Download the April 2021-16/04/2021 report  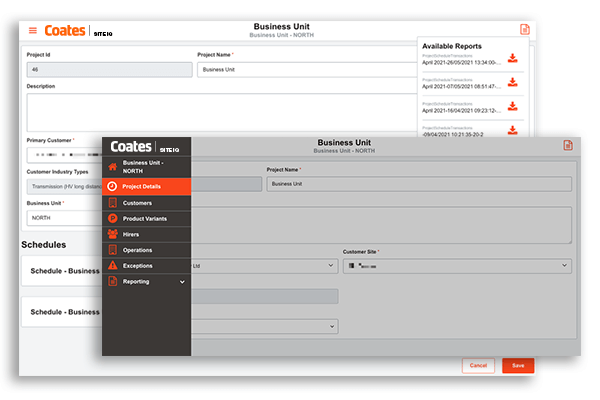[x=512, y=106]
